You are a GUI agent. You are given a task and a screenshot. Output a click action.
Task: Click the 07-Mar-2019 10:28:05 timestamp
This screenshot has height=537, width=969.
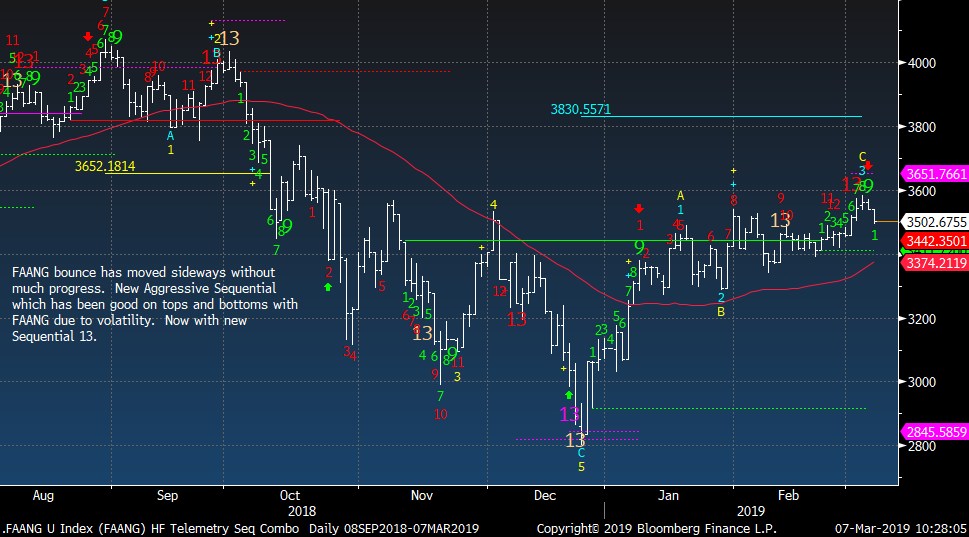pyautogui.click(x=900, y=529)
